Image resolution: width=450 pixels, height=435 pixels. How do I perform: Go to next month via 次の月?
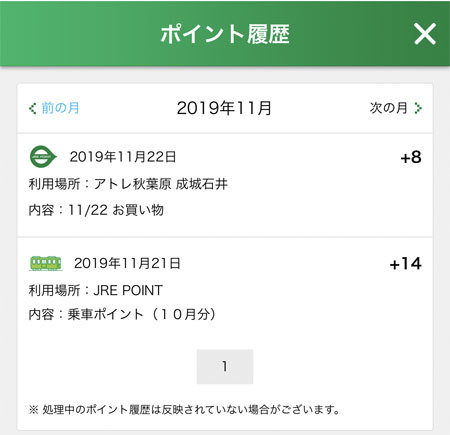tap(388, 108)
